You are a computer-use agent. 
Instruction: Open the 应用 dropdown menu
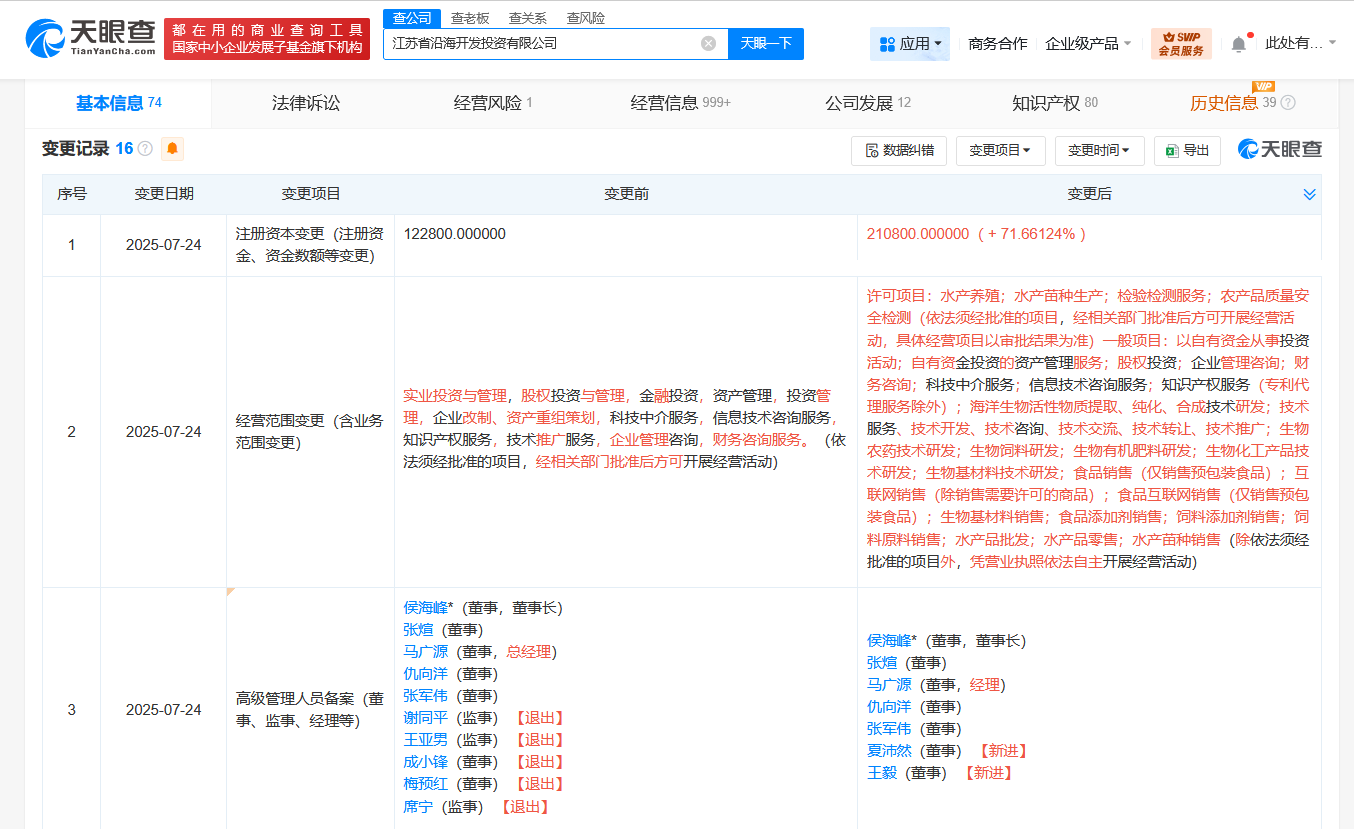(x=909, y=44)
